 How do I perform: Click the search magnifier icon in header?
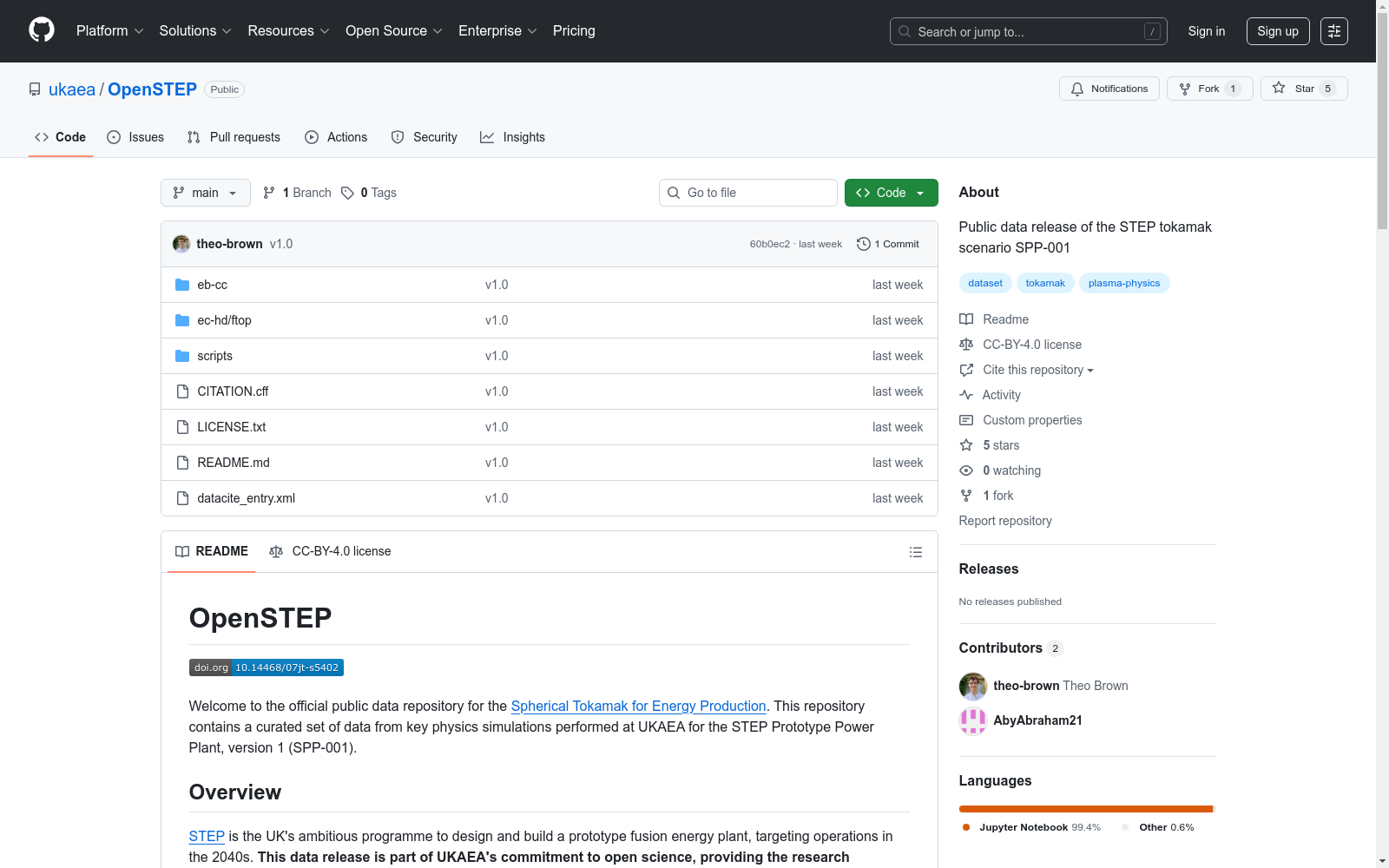tap(905, 31)
